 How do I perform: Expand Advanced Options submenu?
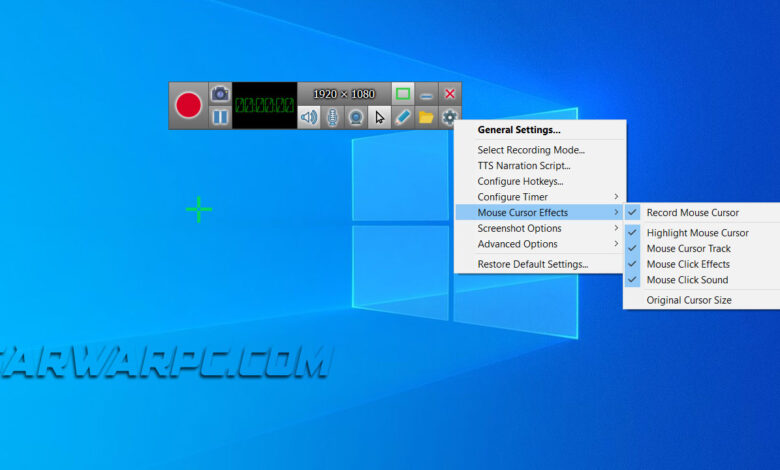coord(540,244)
